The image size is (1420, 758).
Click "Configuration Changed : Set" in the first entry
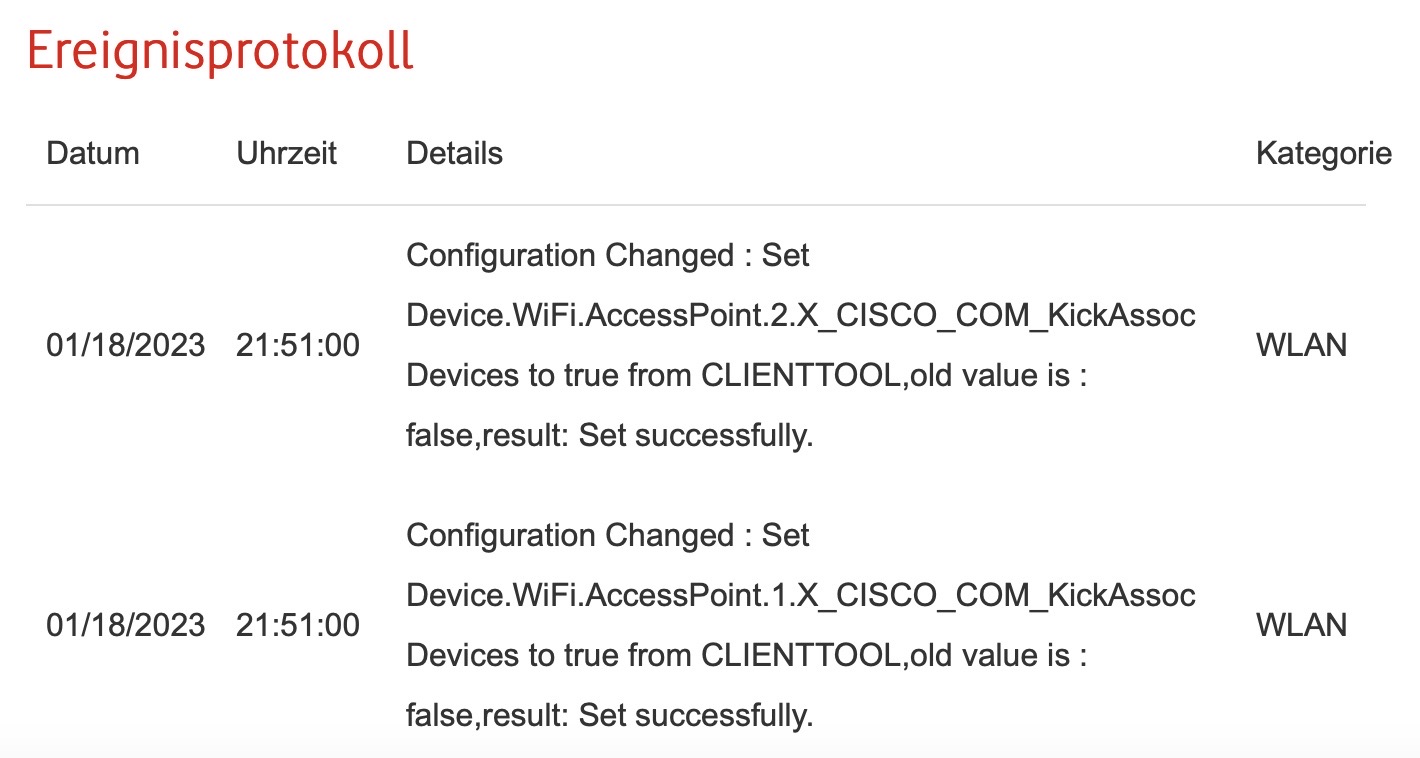pos(608,256)
